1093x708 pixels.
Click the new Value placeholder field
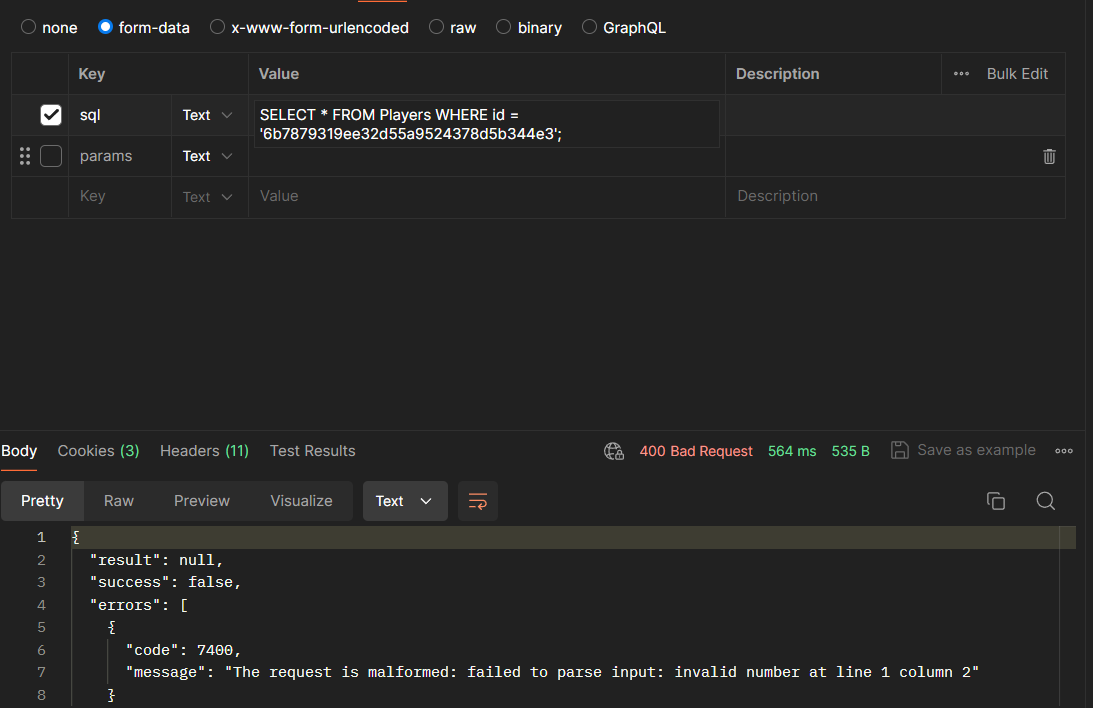tap(487, 197)
